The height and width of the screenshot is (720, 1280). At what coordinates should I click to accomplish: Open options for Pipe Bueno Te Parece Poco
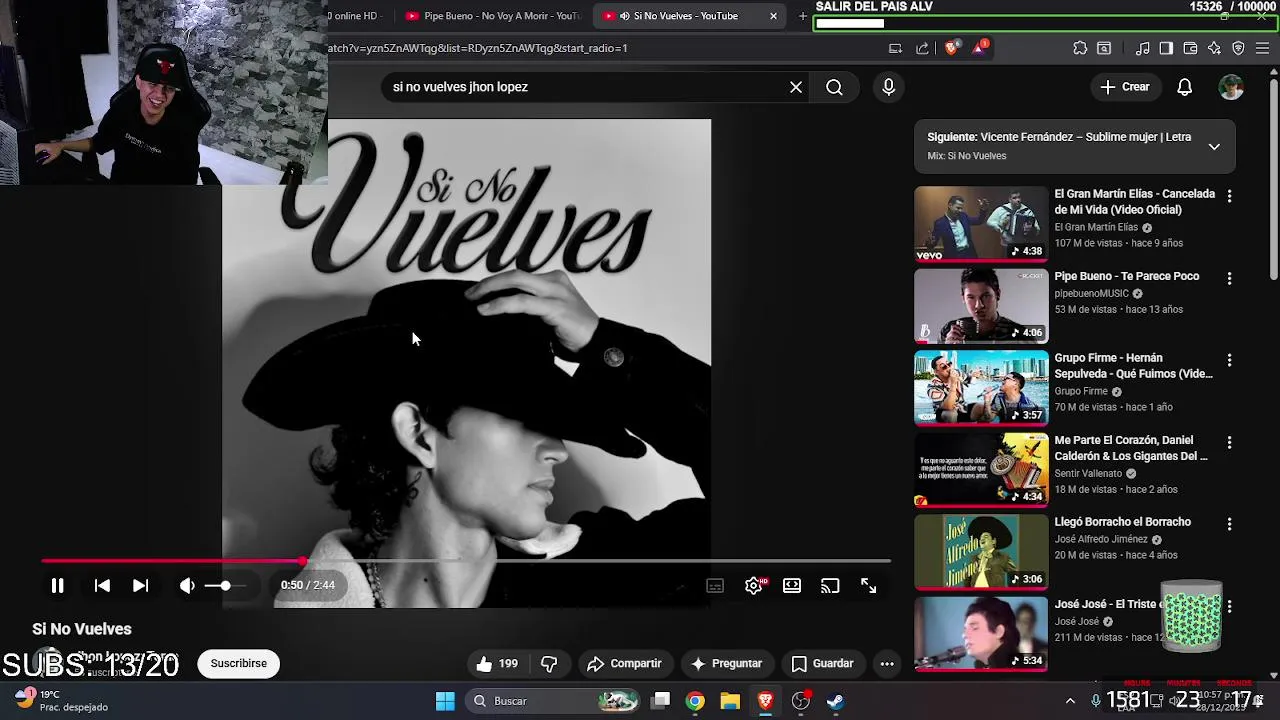point(1229,278)
